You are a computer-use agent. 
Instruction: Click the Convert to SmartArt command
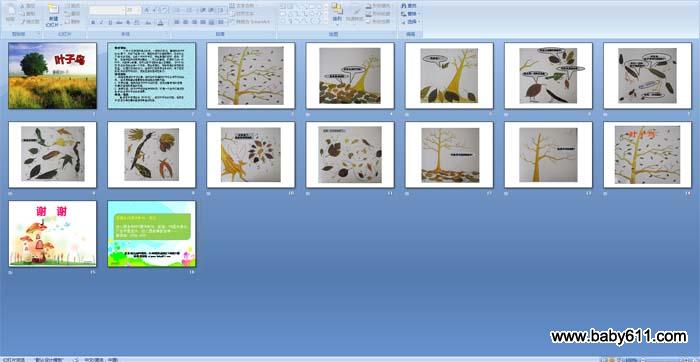[x=250, y=21]
